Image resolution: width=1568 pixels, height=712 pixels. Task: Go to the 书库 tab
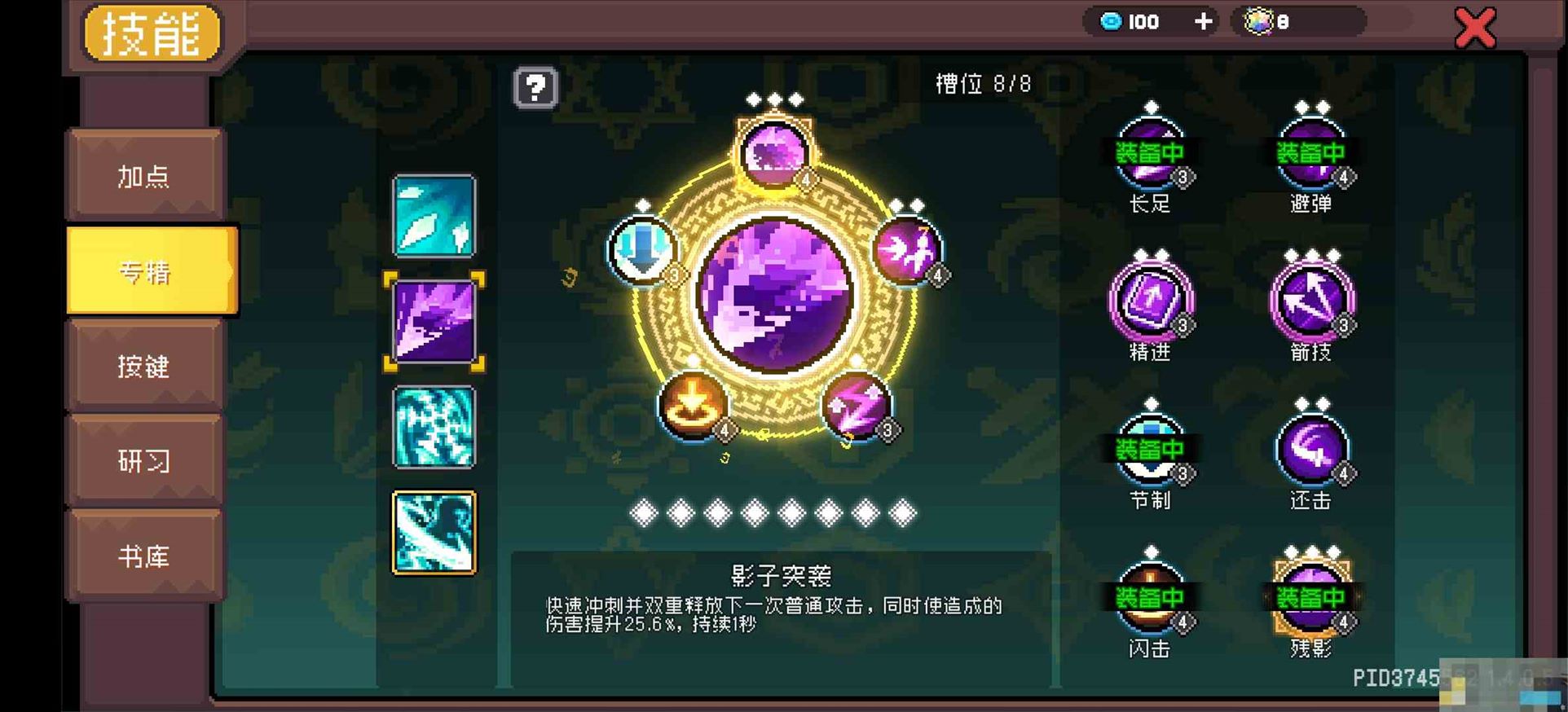click(x=144, y=556)
